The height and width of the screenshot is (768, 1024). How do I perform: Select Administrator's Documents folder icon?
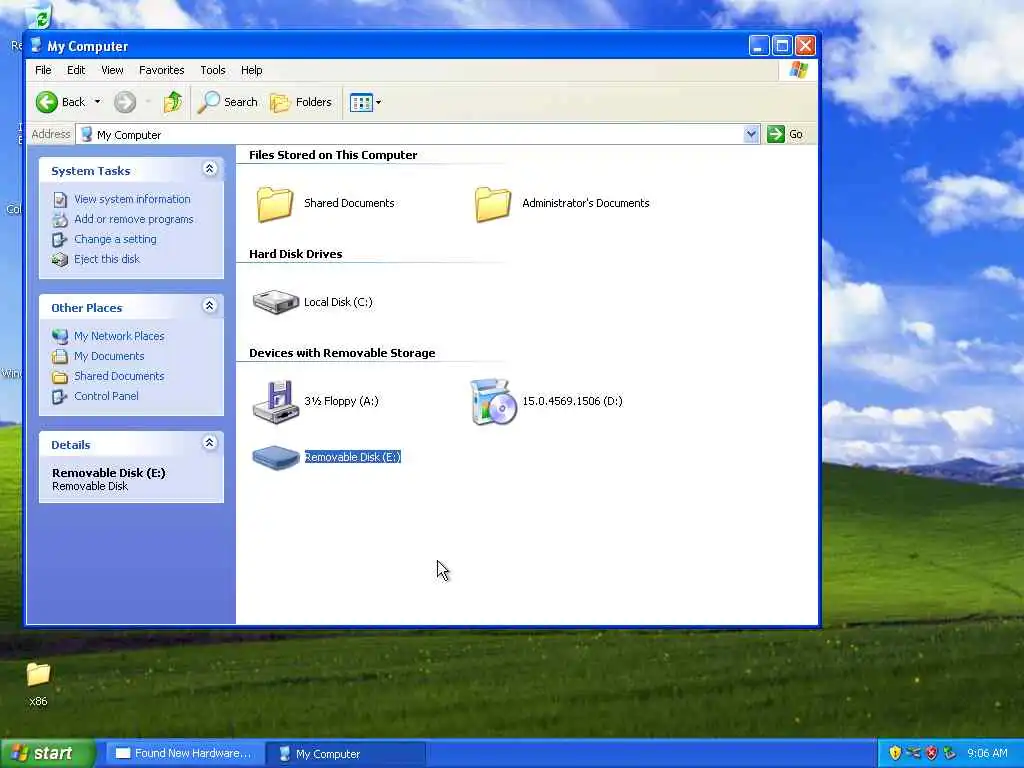[492, 203]
